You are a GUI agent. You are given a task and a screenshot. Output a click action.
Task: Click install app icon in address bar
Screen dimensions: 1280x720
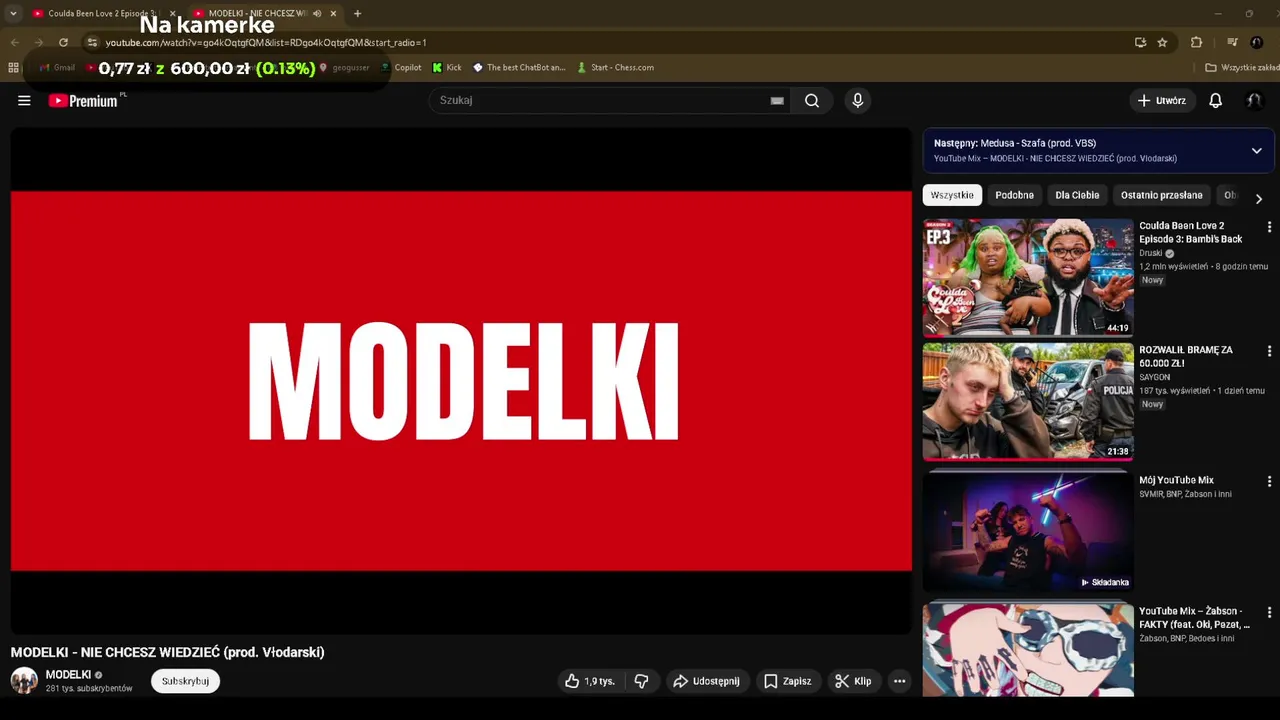tap(1140, 42)
